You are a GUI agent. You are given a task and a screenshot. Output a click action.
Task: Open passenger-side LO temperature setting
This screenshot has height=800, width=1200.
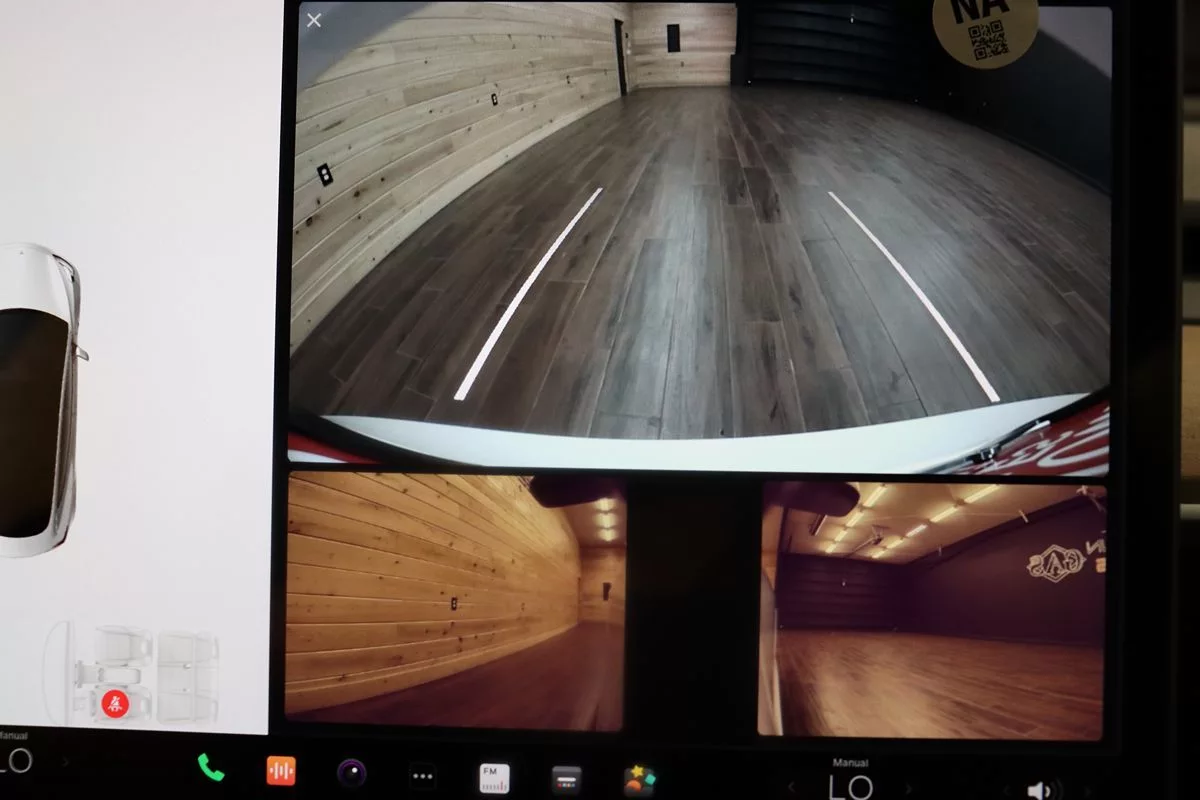point(850,787)
